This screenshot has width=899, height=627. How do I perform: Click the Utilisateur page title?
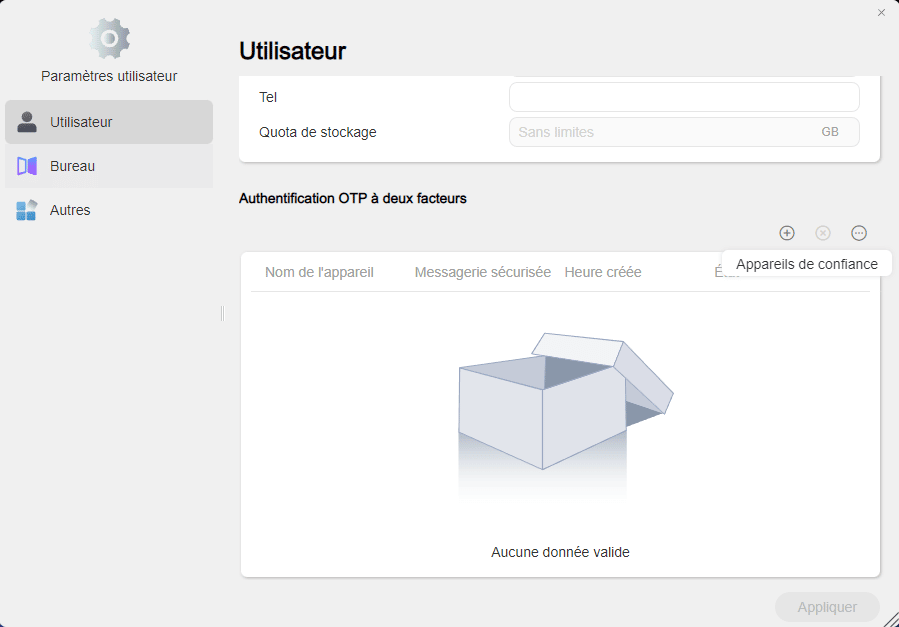(292, 51)
